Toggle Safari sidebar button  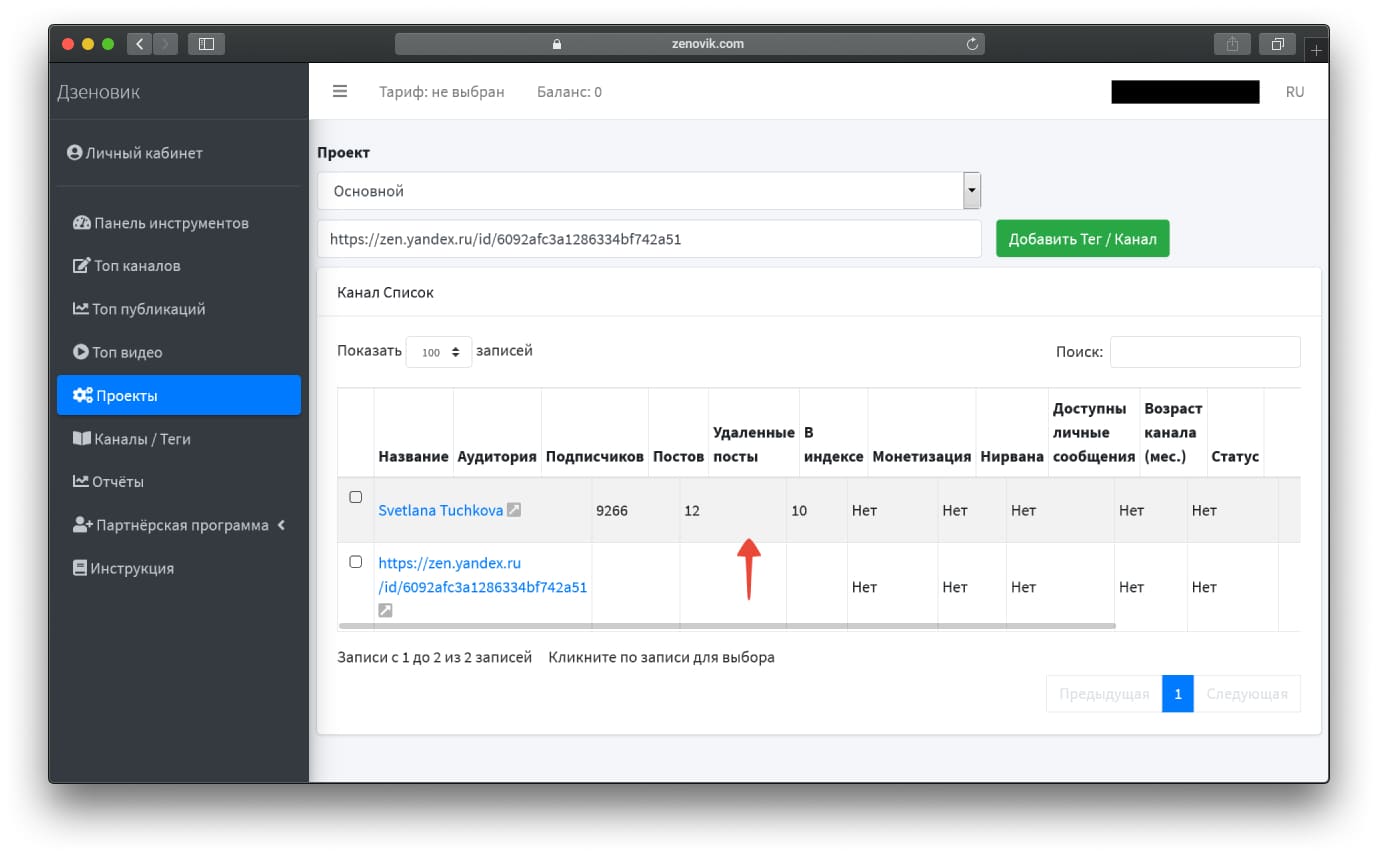(206, 44)
